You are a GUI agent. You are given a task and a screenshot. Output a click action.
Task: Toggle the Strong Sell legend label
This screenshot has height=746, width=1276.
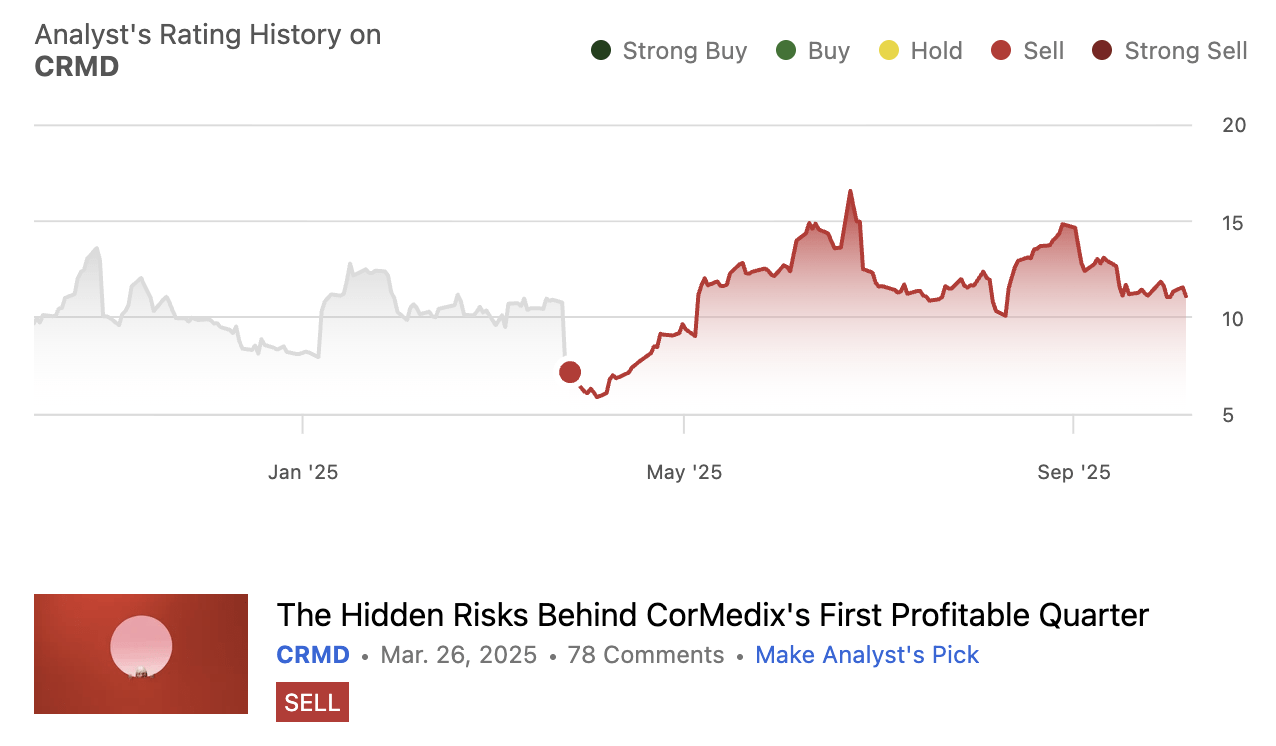(x=1185, y=51)
